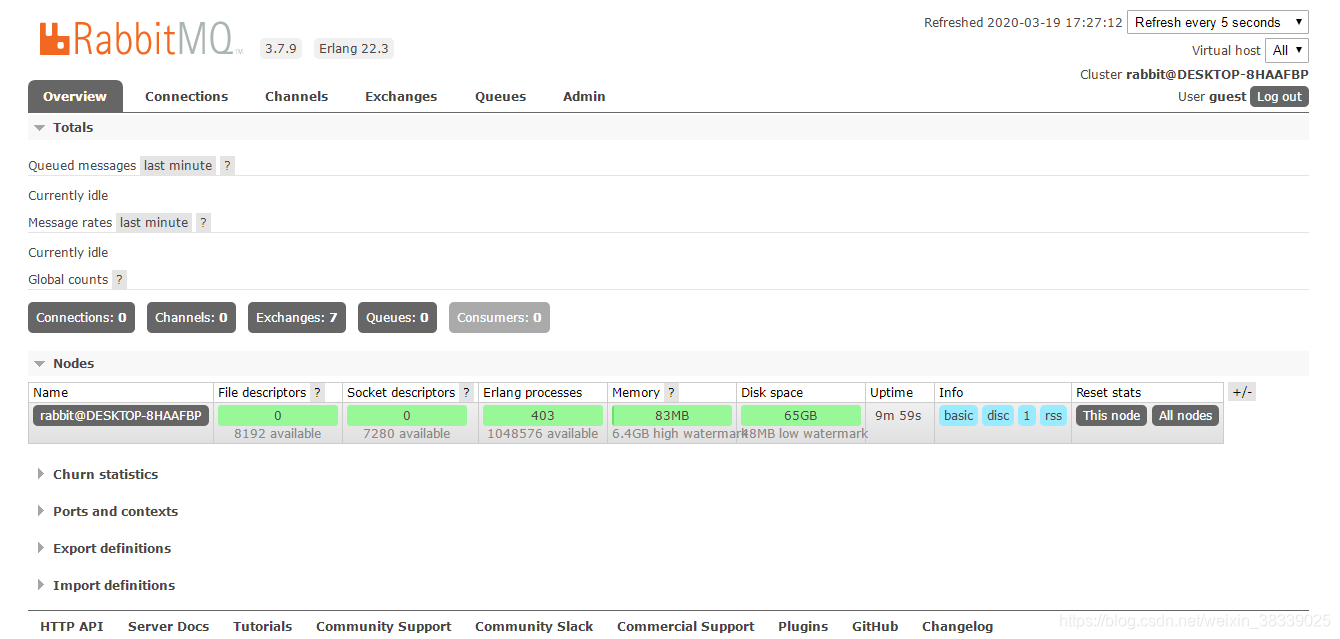Image resolution: width=1340 pixels, height=639 pixels.
Task: Open help for Global counts
Action: pos(119,280)
